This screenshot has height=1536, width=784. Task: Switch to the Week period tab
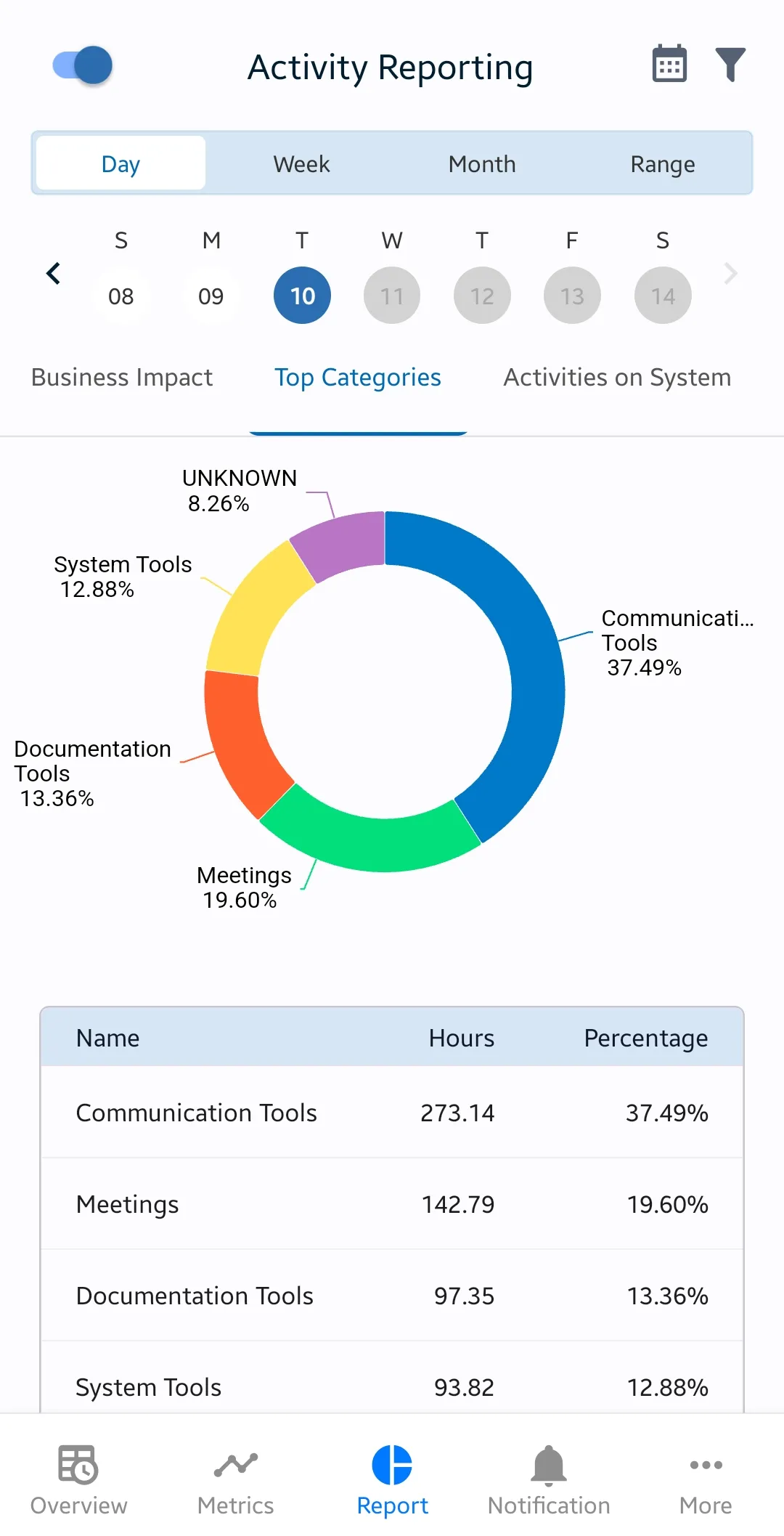point(301,163)
